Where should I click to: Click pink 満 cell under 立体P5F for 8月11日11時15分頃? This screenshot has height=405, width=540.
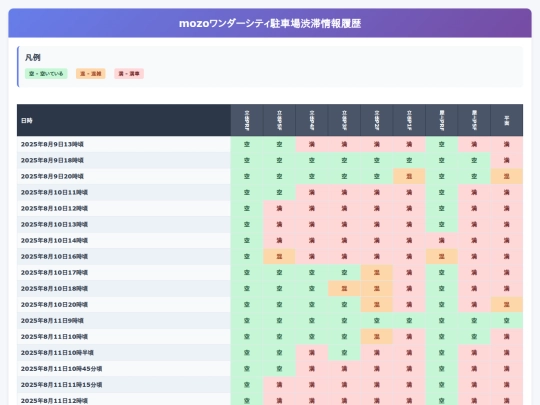pyautogui.click(x=279, y=385)
